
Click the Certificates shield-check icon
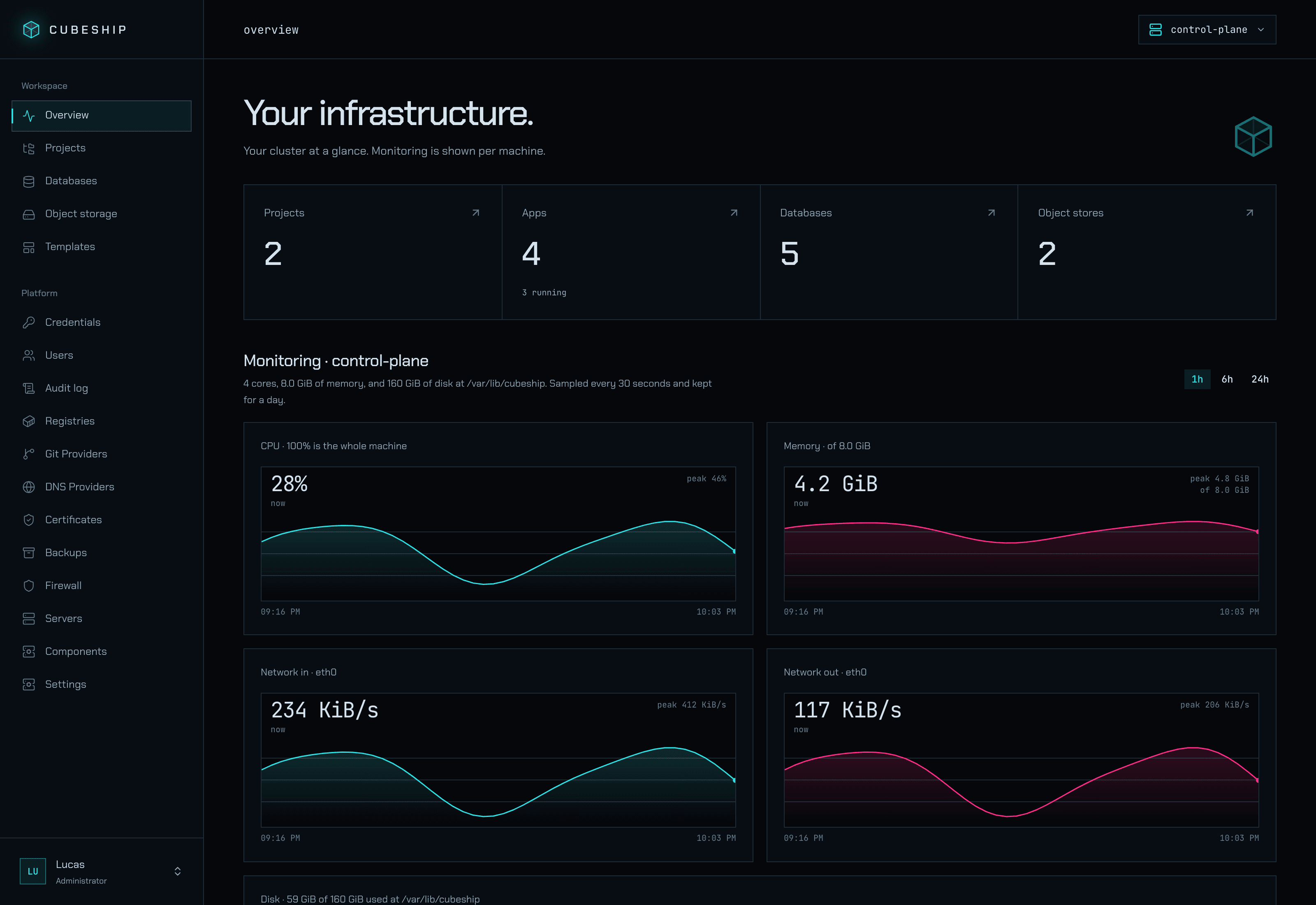point(29,520)
